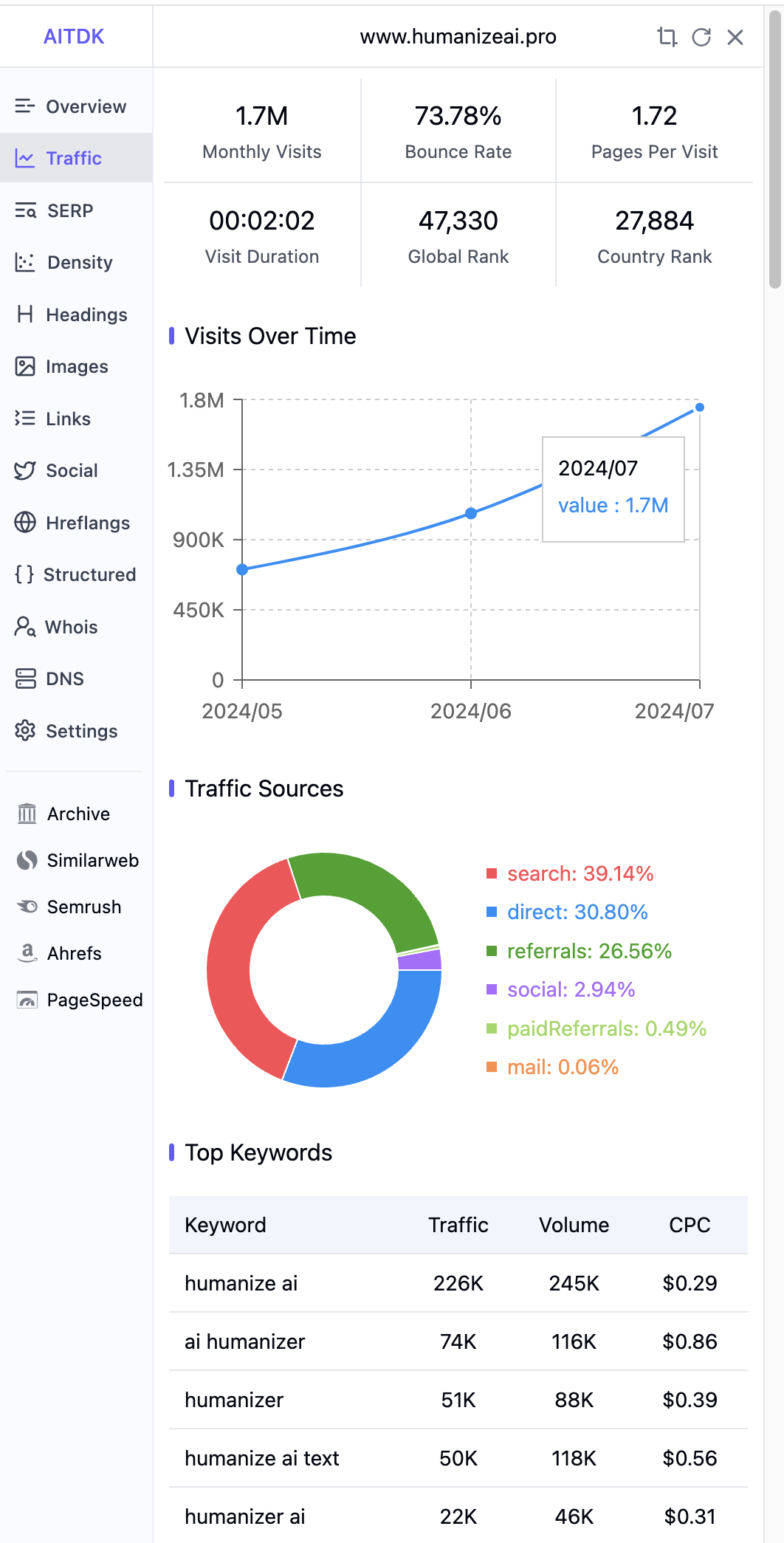Click the social 2.94% legend entry

561,989
